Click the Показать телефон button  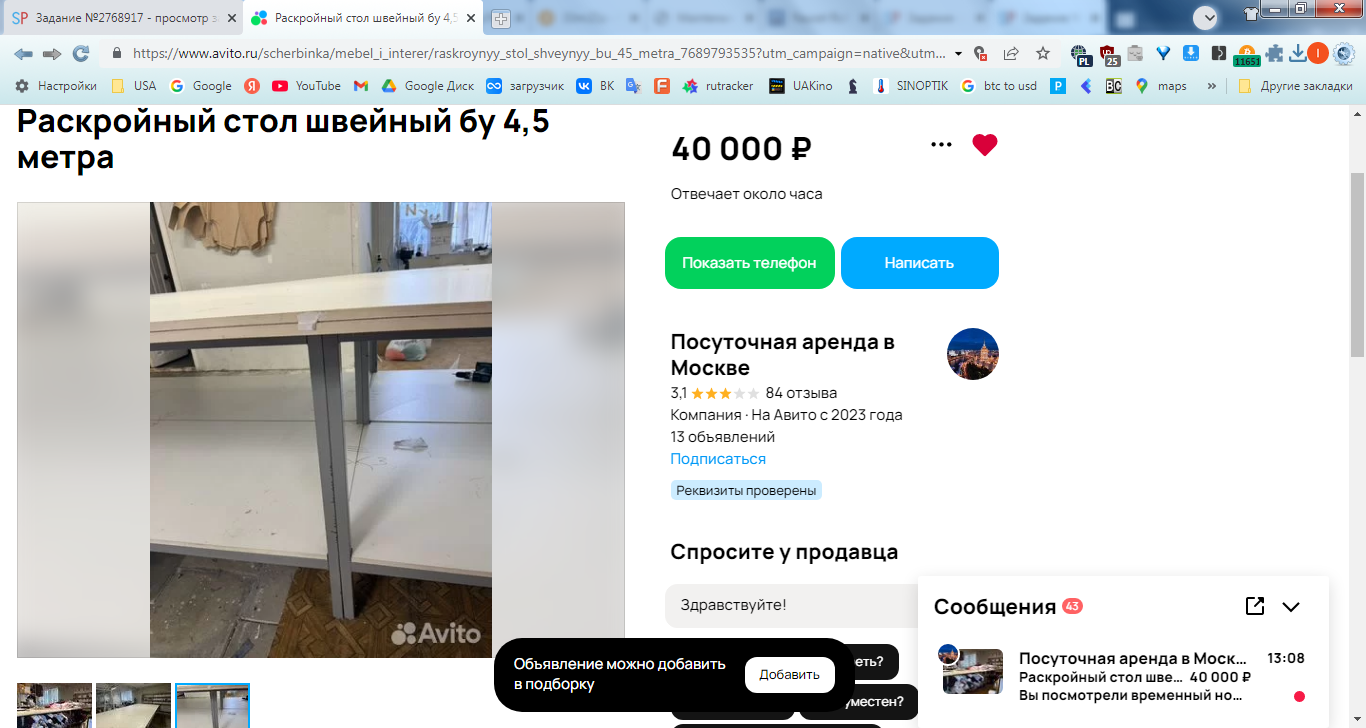750,263
